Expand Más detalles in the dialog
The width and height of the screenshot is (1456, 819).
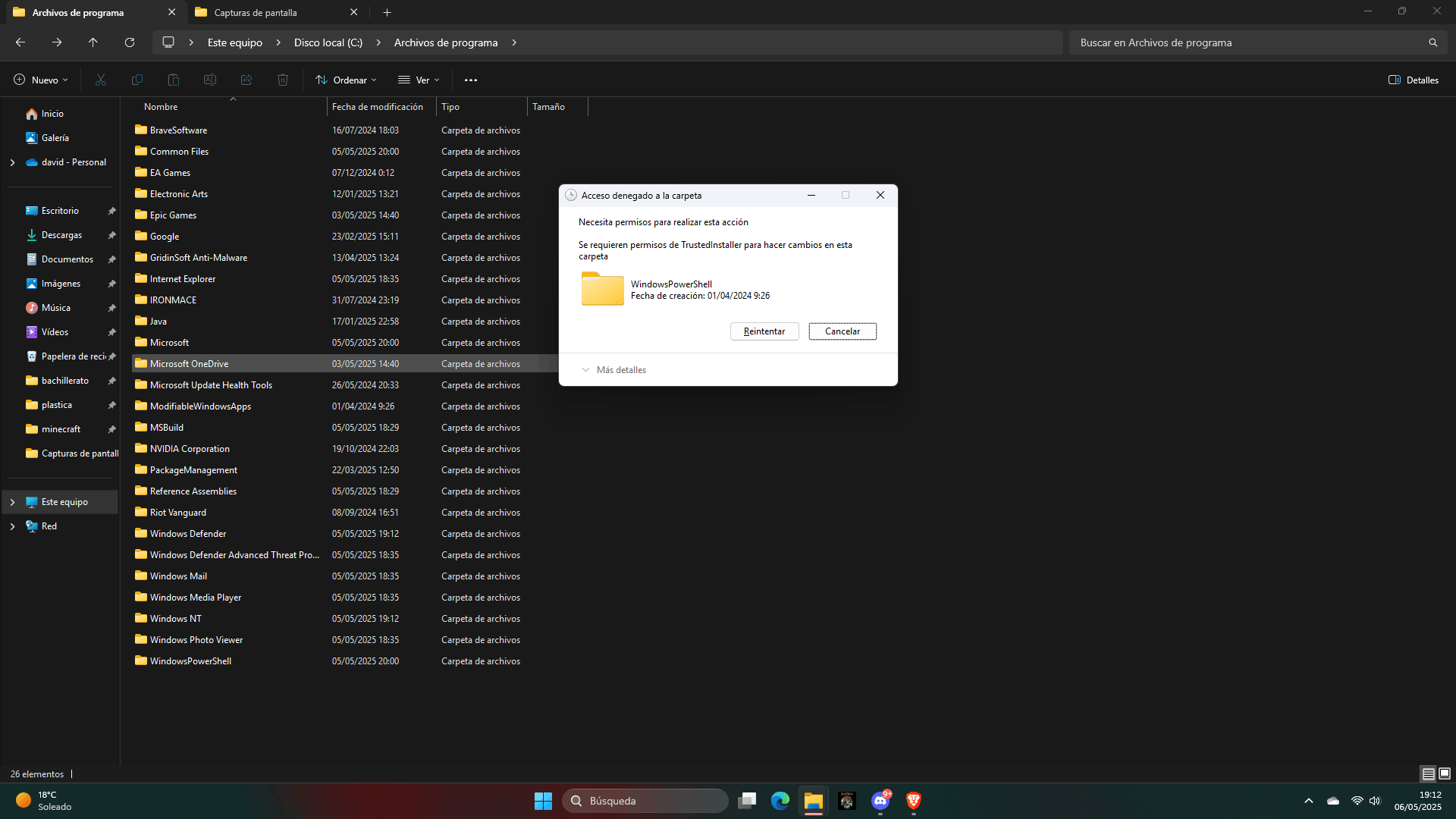tap(613, 370)
